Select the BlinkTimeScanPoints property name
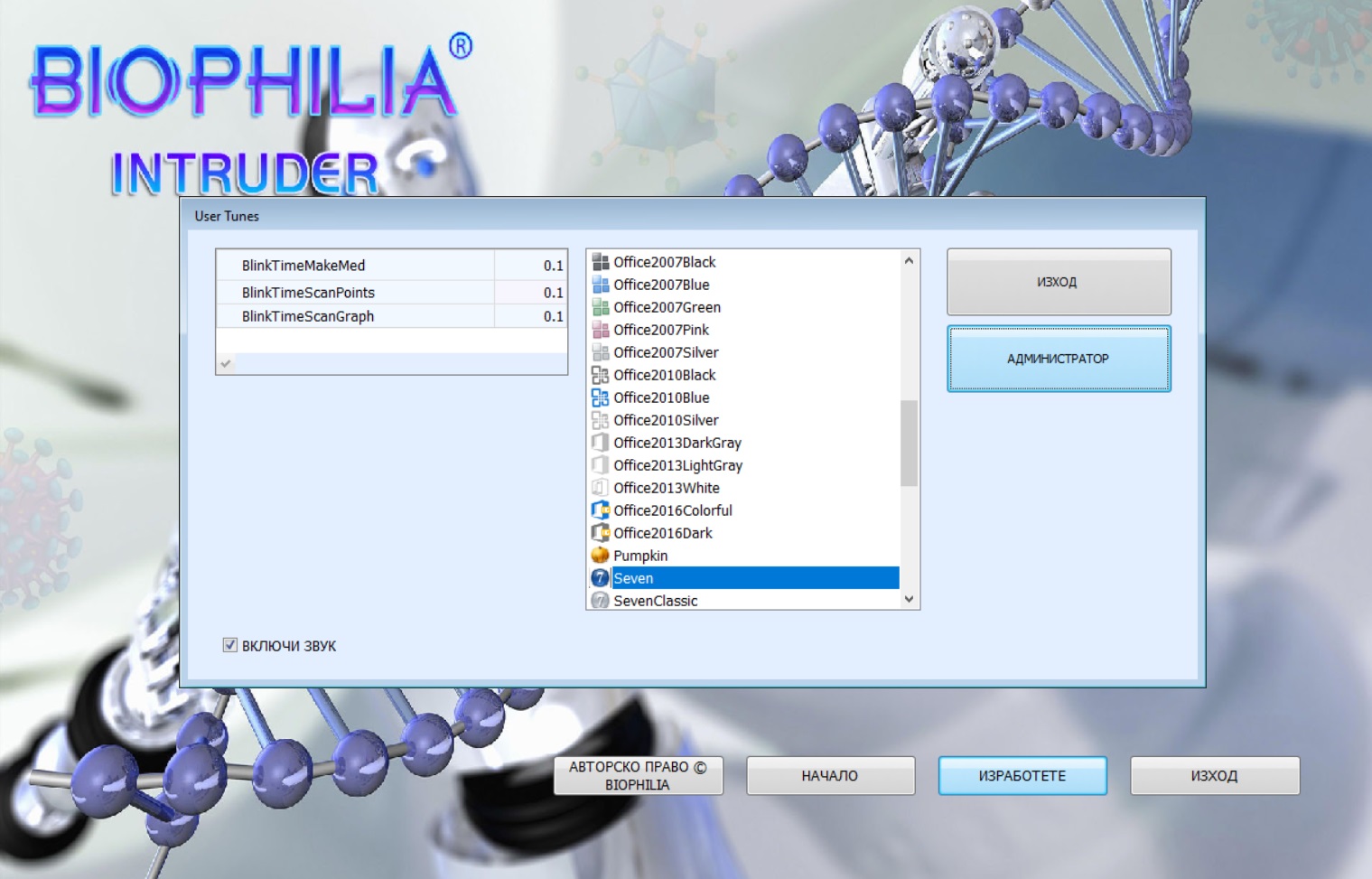Image resolution: width=1372 pixels, height=879 pixels. 308,293
